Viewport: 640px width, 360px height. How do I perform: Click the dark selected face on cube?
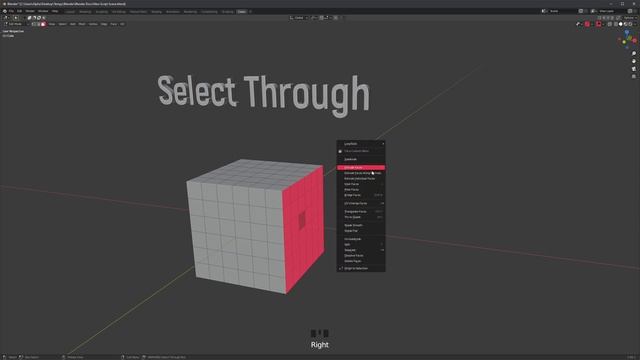[x=302, y=220]
